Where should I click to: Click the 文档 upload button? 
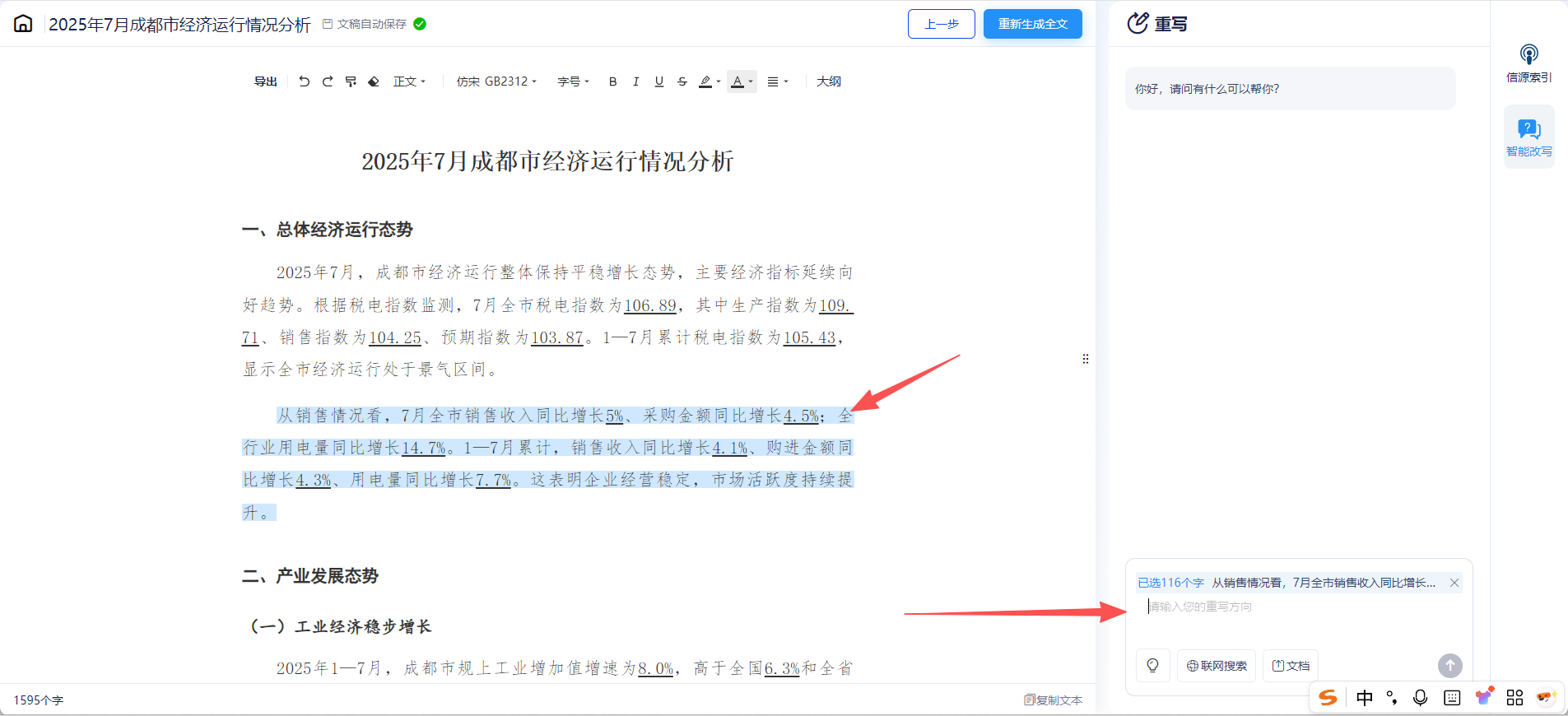(1291, 666)
